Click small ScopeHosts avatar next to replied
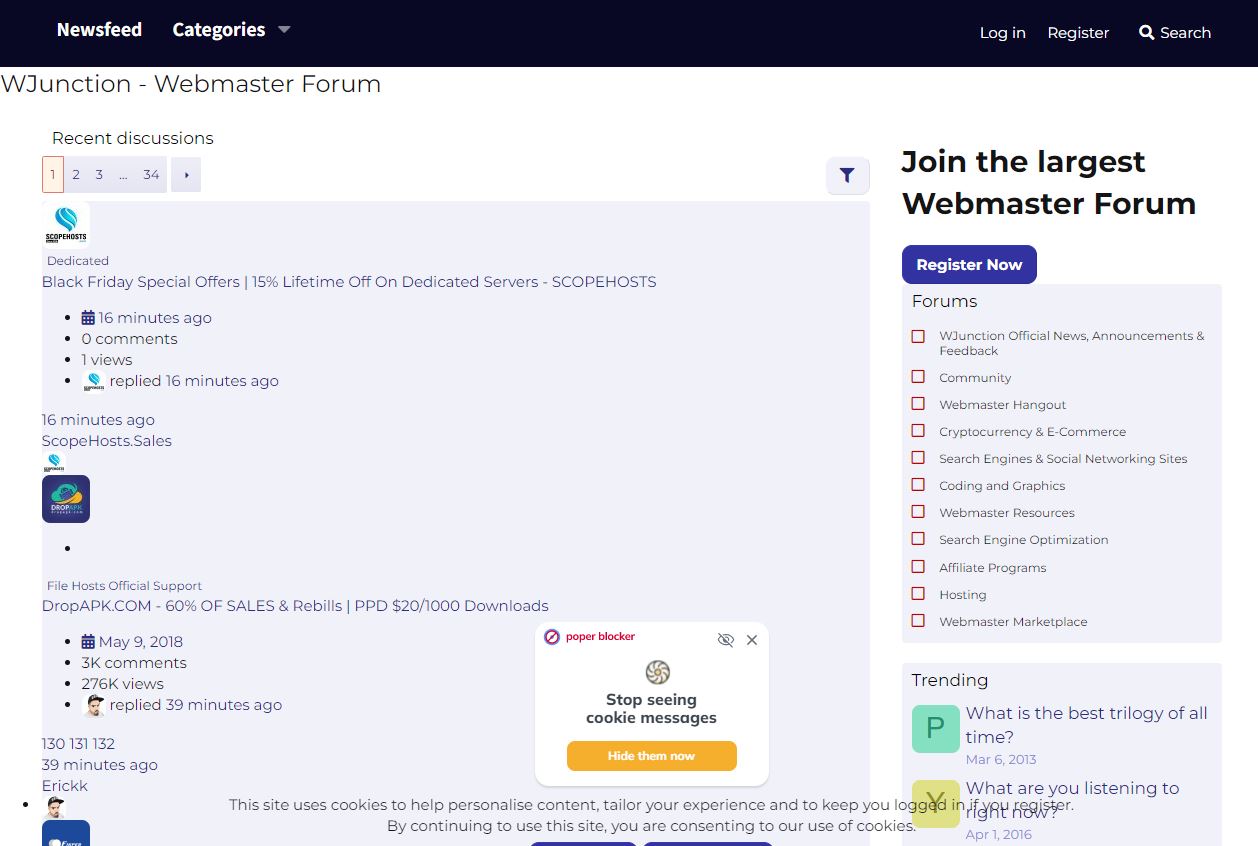Screen dimensions: 1258x846 (94, 382)
